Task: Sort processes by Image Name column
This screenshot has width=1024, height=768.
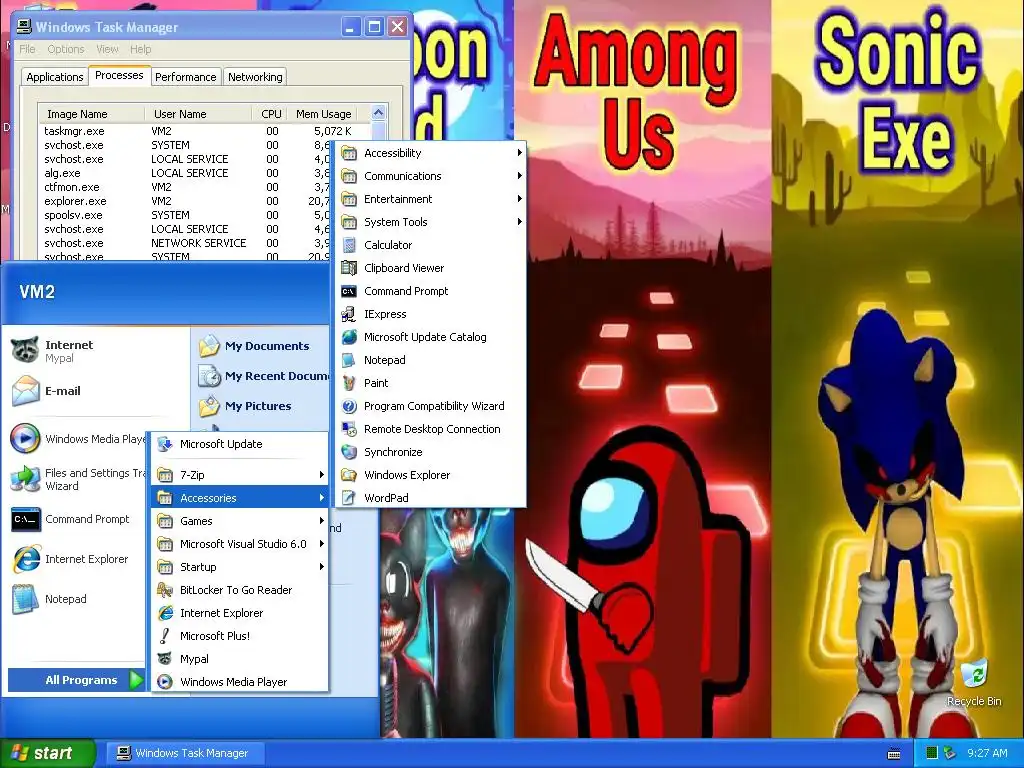Action: (91, 114)
